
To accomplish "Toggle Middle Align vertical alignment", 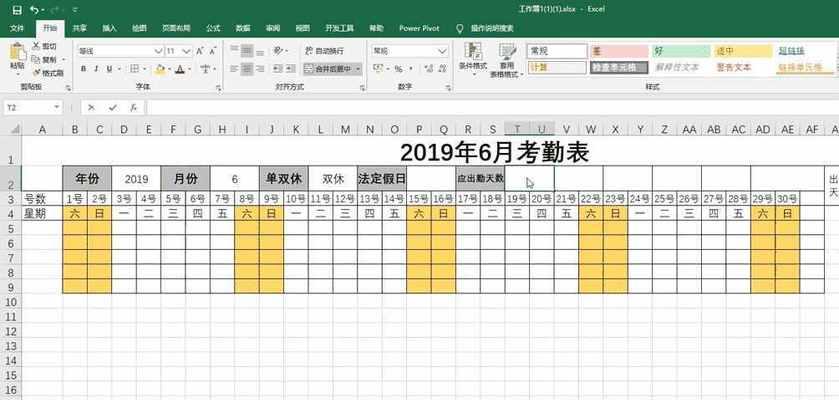I will (247, 51).
